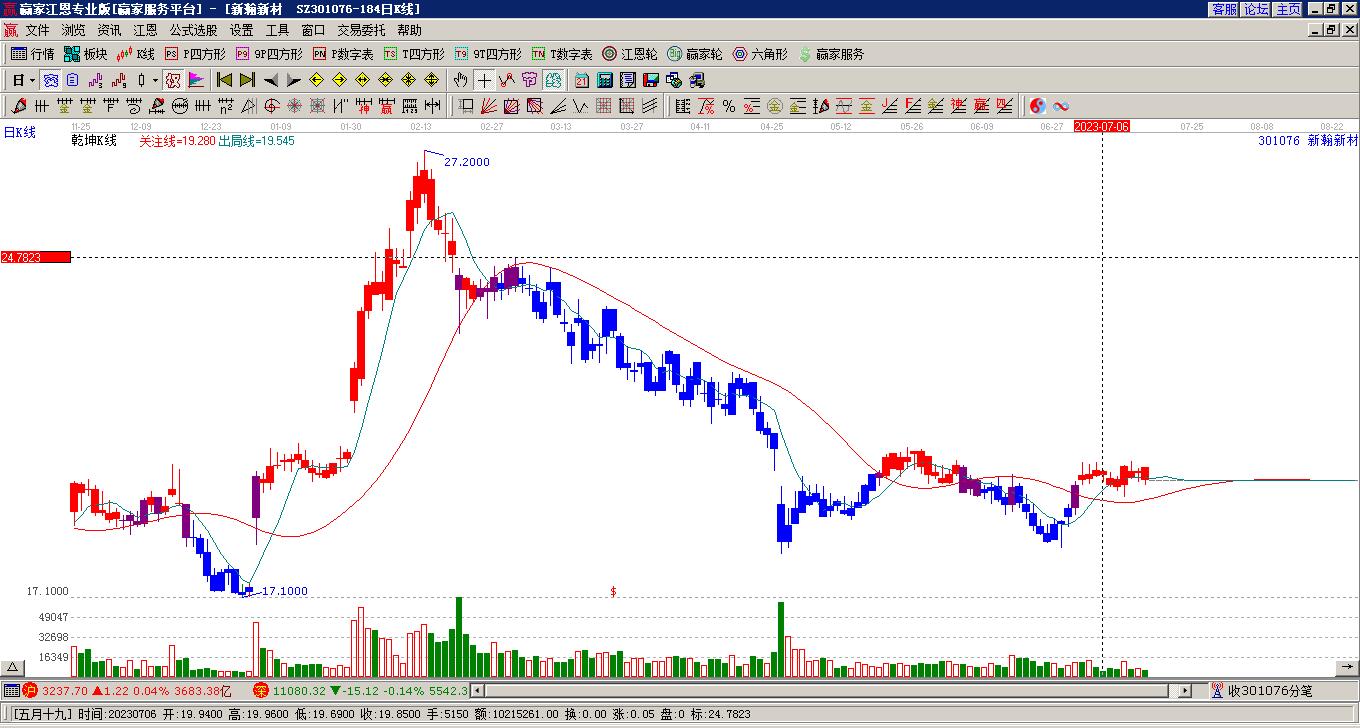This screenshot has height=728, width=1360.
Task: Open the T数字表 tool
Action: click(x=562, y=54)
